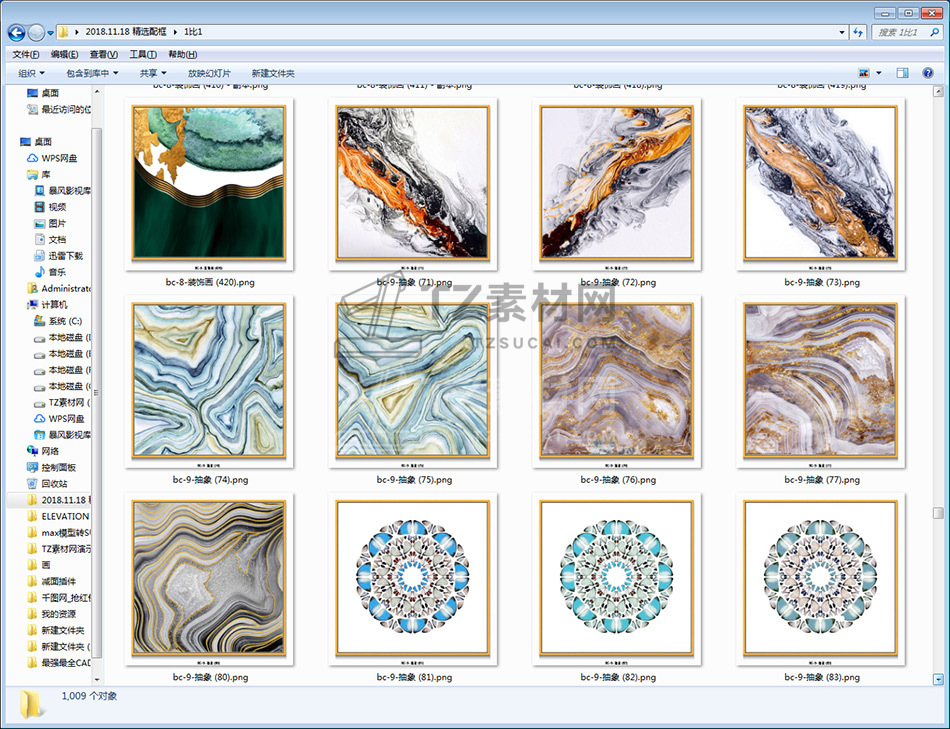Open the Help question mark icon

[x=926, y=73]
